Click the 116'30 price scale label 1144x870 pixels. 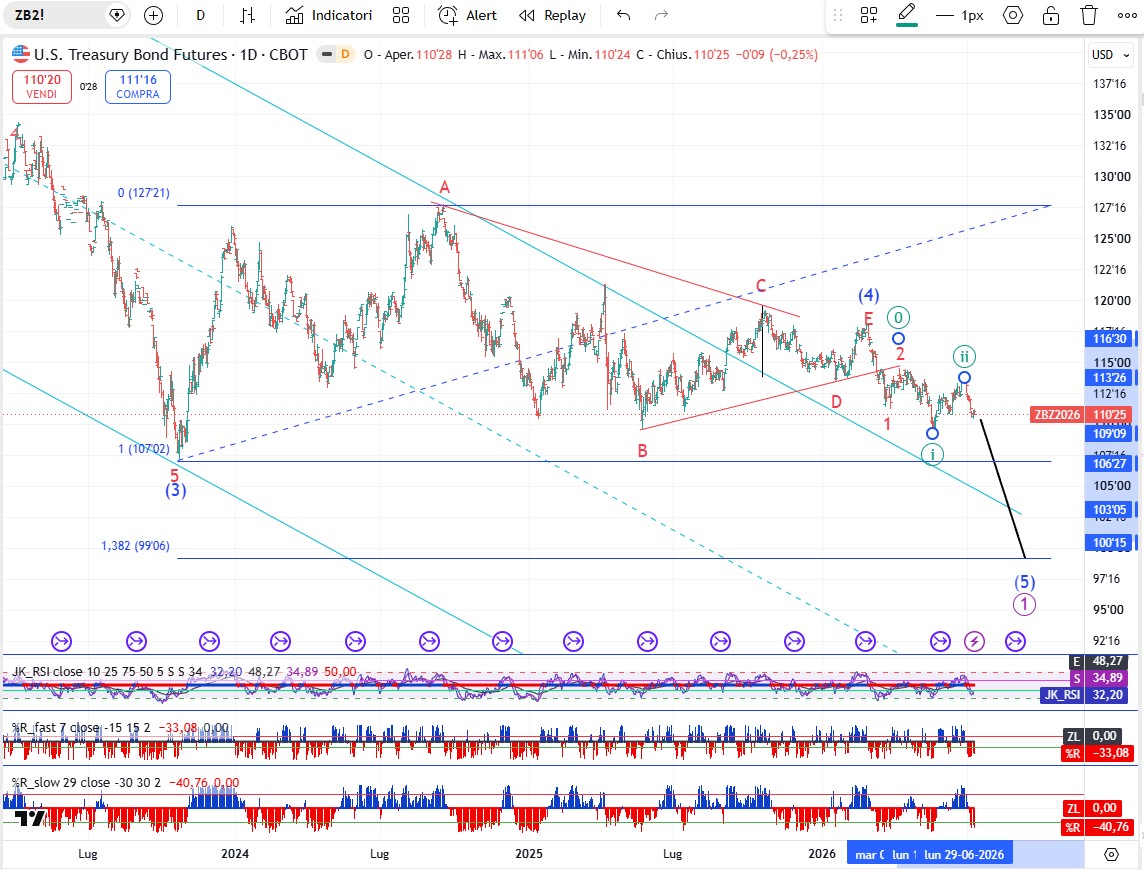(x=1110, y=339)
